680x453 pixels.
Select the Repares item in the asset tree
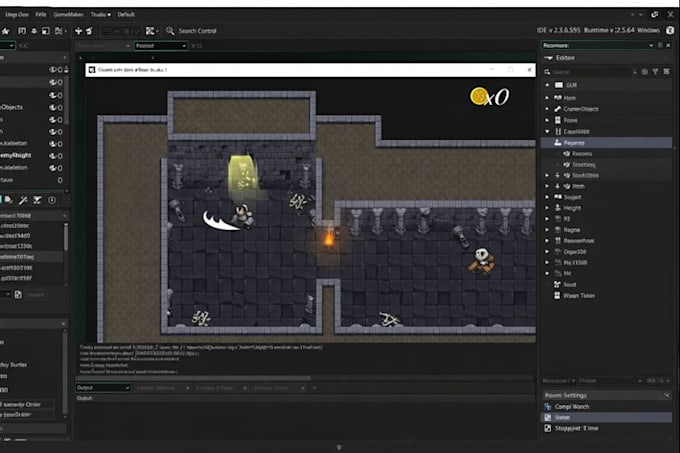606,143
